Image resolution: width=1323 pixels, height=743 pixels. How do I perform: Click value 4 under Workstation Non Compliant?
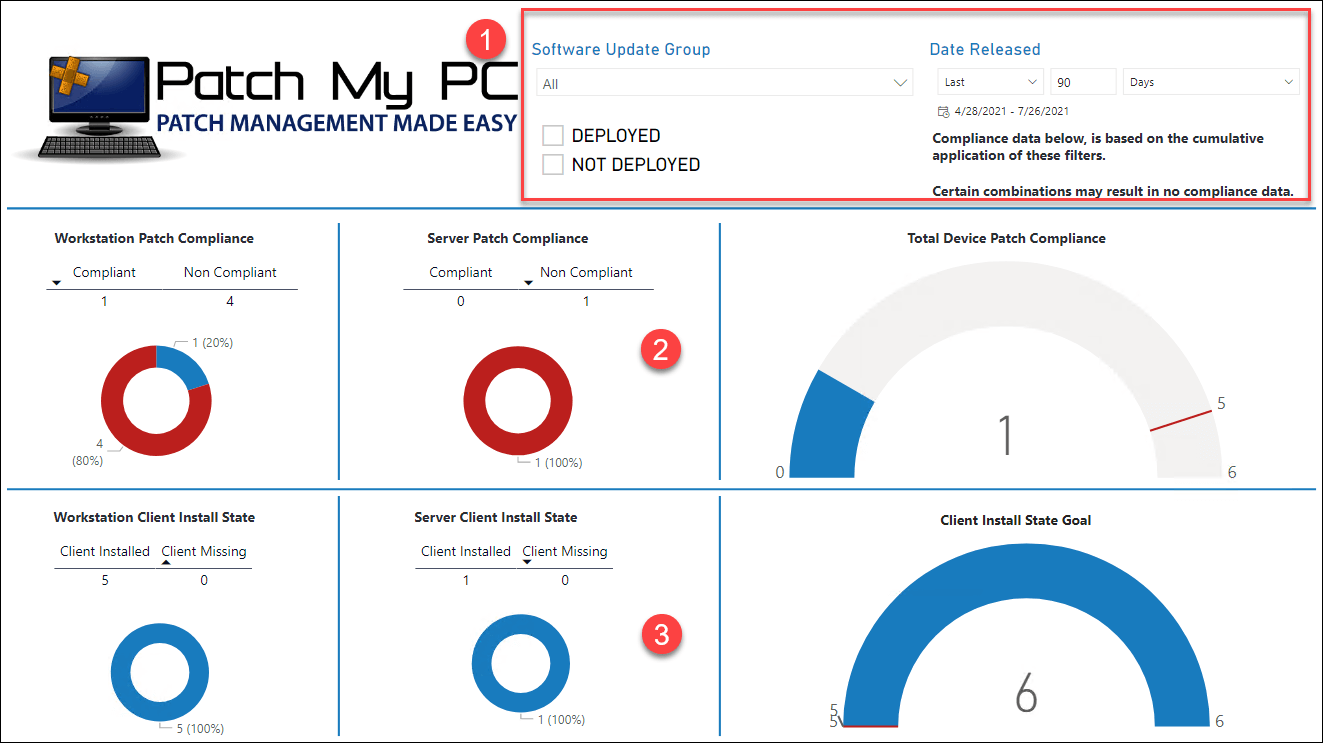coord(230,300)
